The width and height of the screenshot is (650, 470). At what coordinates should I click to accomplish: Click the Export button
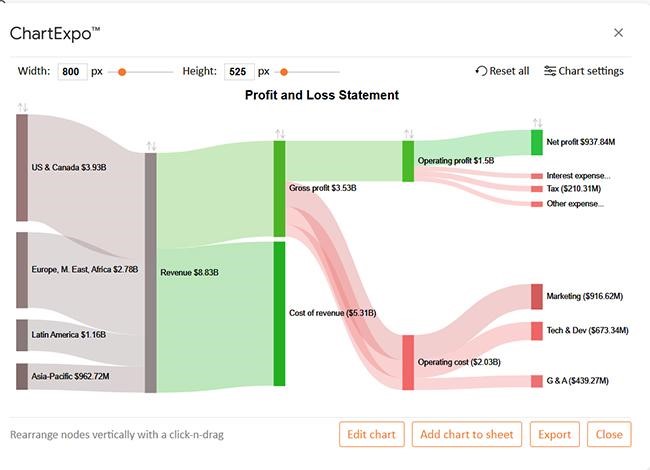tap(554, 434)
